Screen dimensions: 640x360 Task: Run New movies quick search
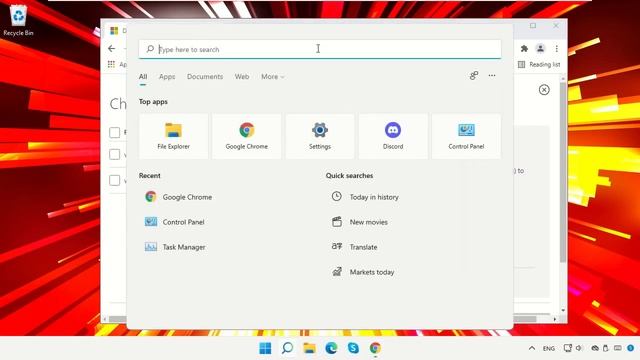tap(360, 222)
